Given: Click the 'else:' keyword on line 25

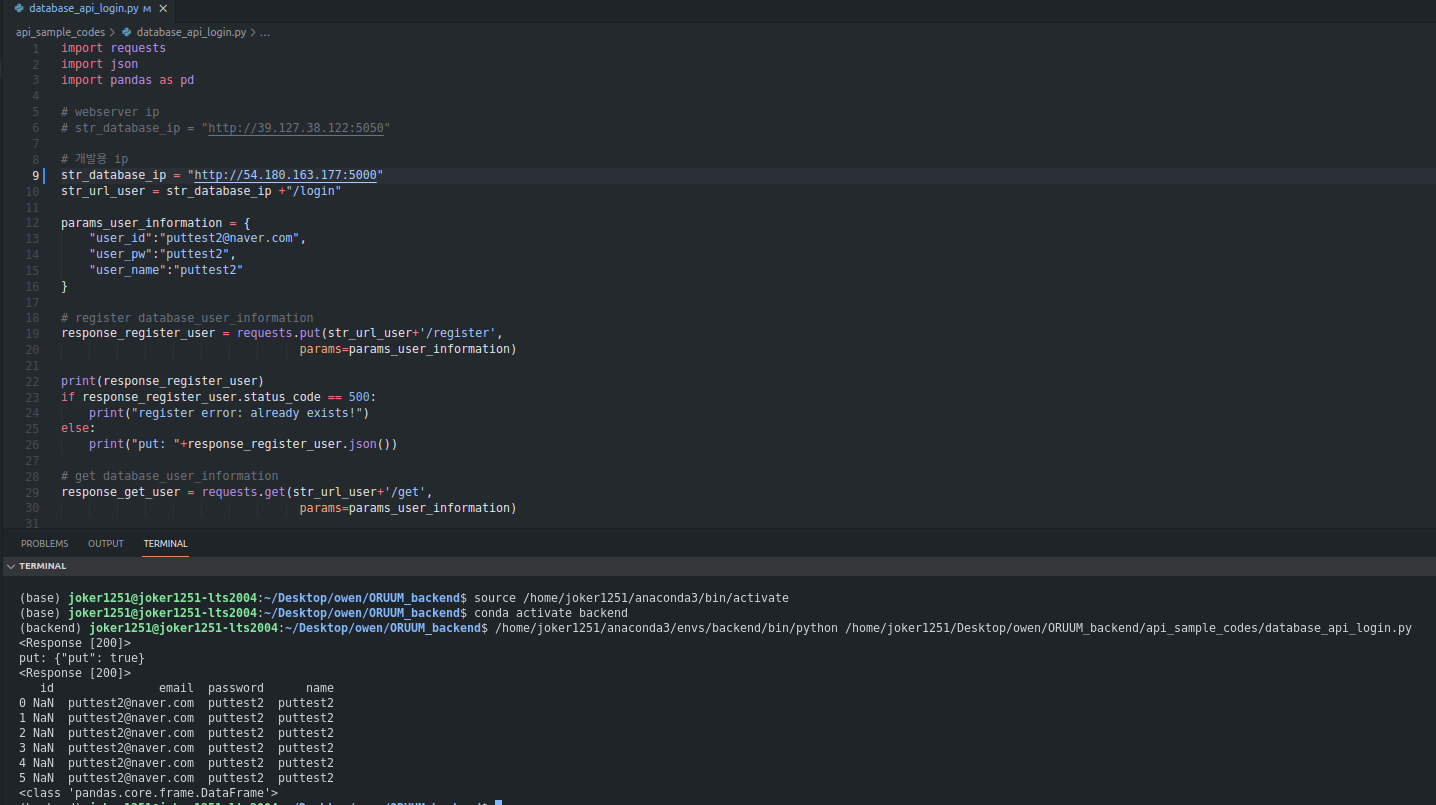Looking at the screenshot, I should tap(78, 428).
